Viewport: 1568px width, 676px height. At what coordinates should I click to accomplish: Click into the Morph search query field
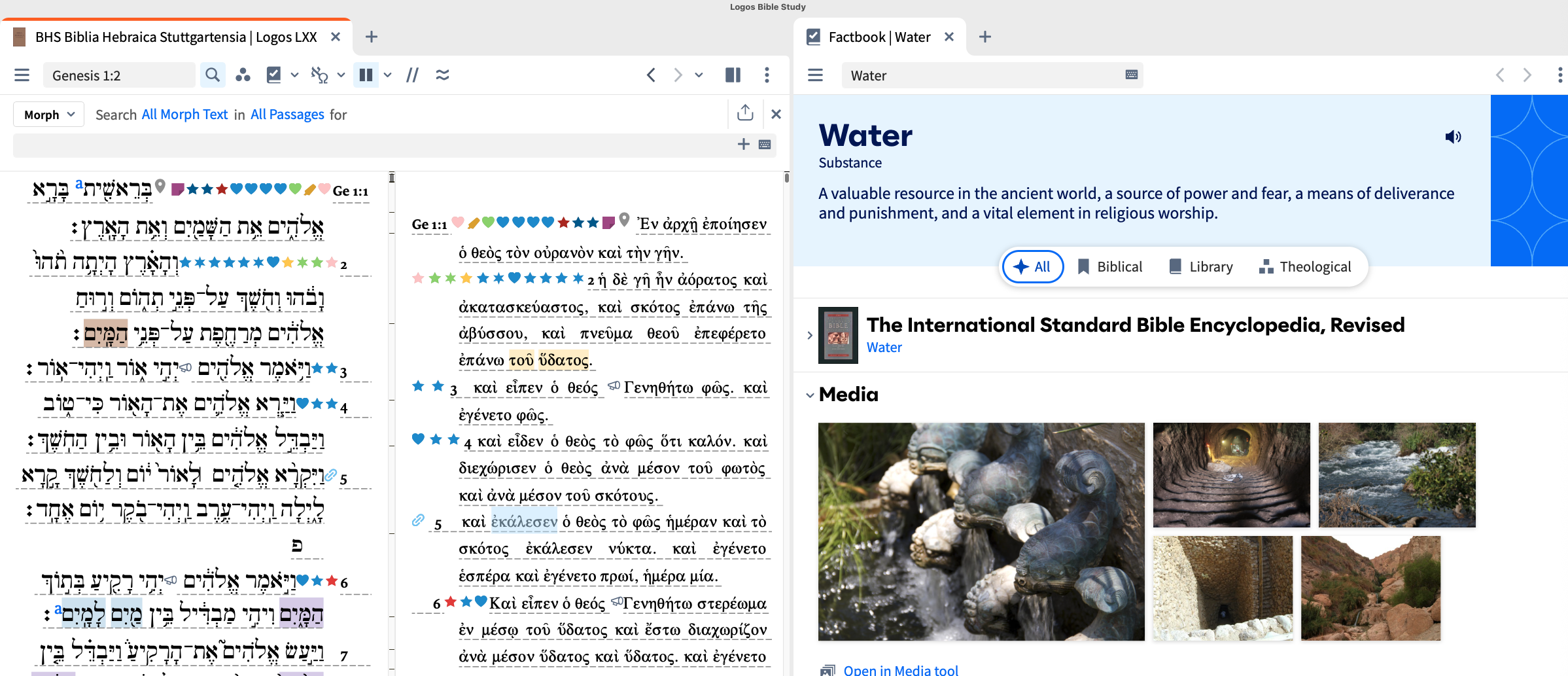[x=373, y=145]
